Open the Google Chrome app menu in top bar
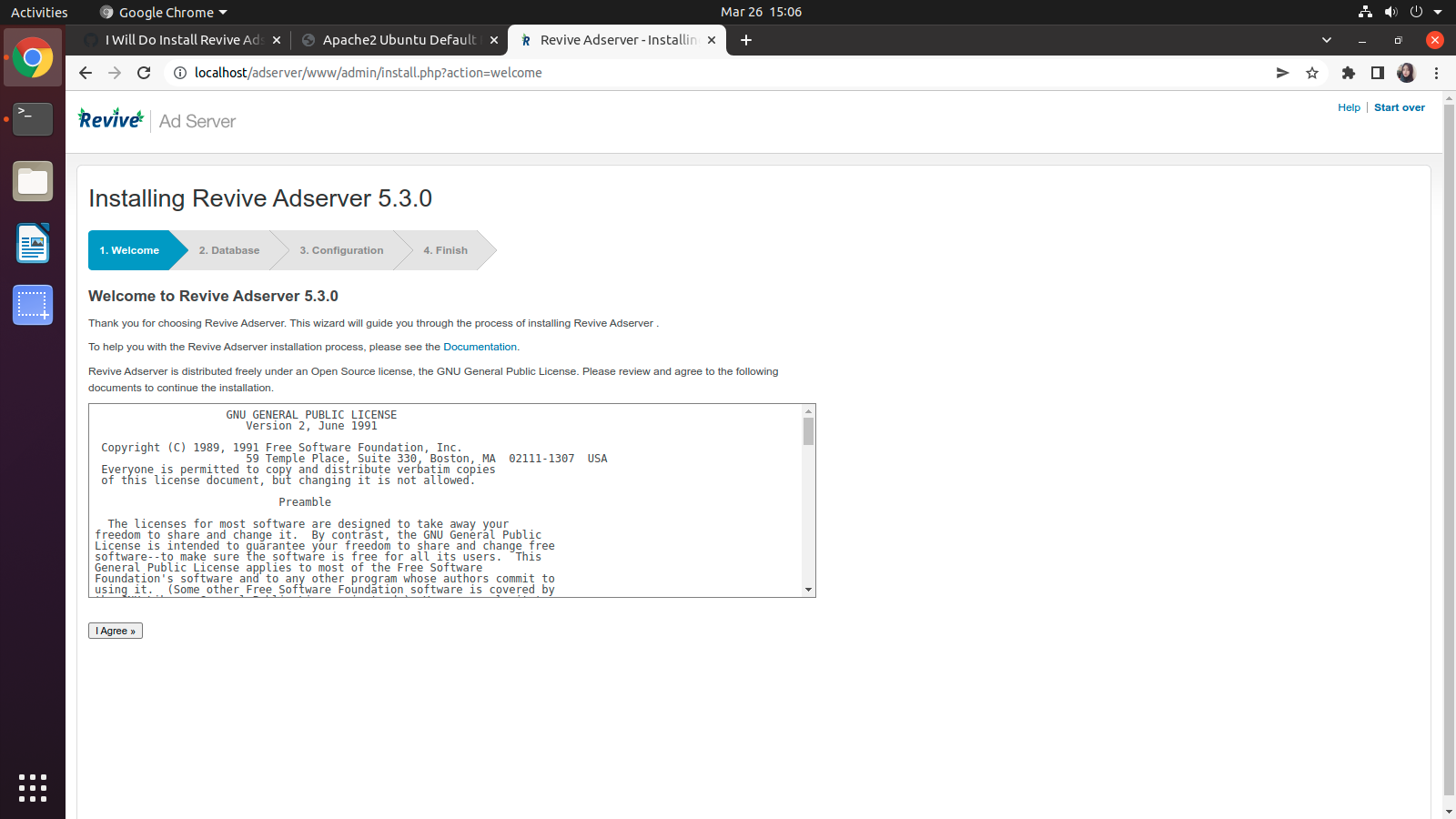The width and height of the screenshot is (1456, 819). pyautogui.click(x=164, y=12)
